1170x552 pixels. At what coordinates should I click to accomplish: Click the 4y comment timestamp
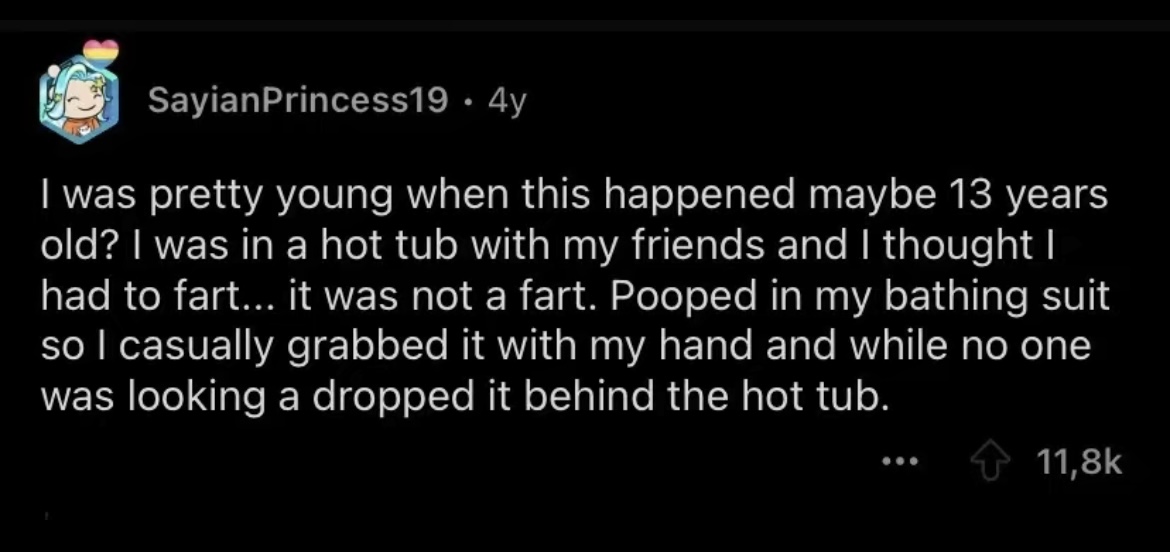click(x=507, y=101)
